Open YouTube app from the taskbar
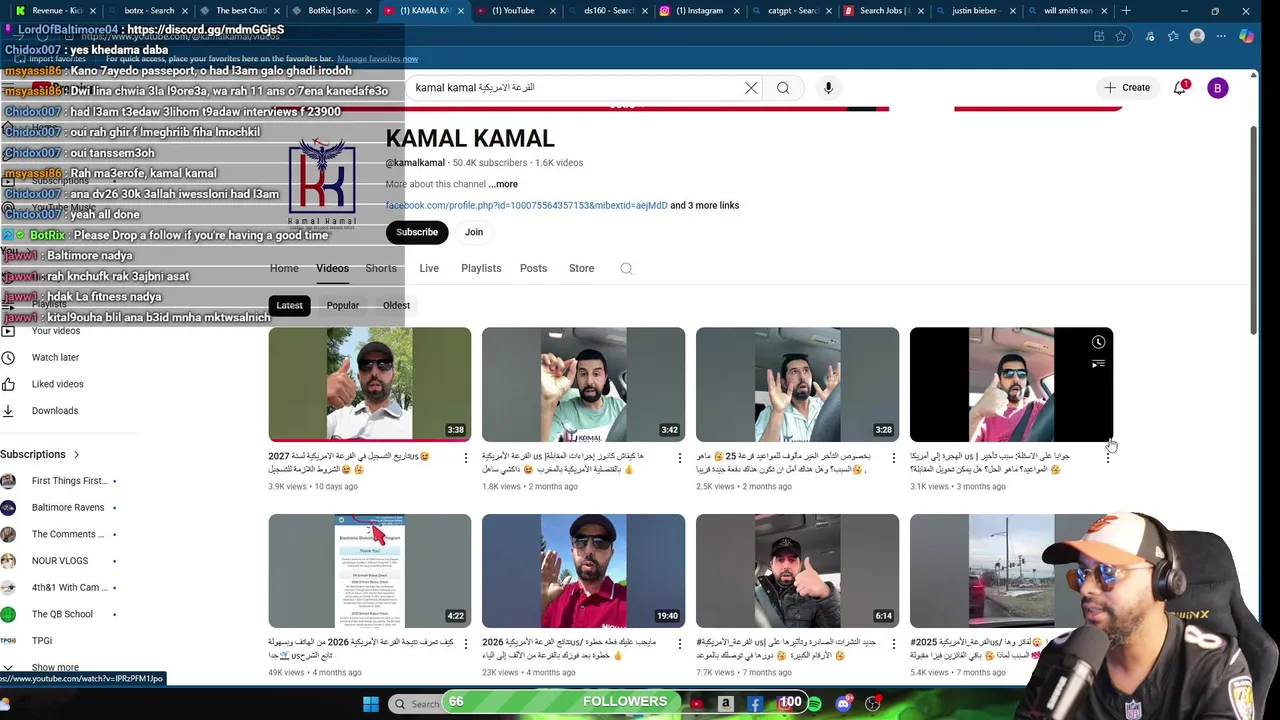 [x=697, y=704]
